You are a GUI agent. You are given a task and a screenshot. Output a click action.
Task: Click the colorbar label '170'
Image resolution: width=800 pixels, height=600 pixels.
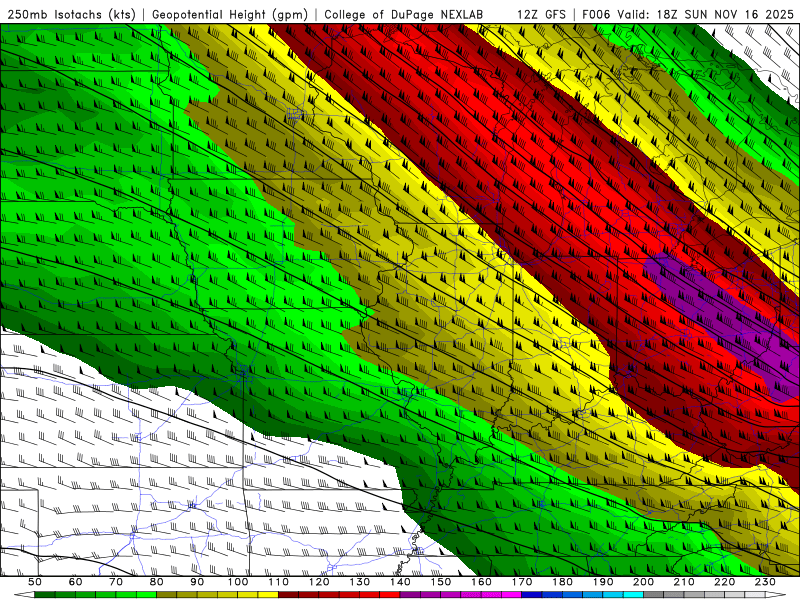(x=522, y=582)
